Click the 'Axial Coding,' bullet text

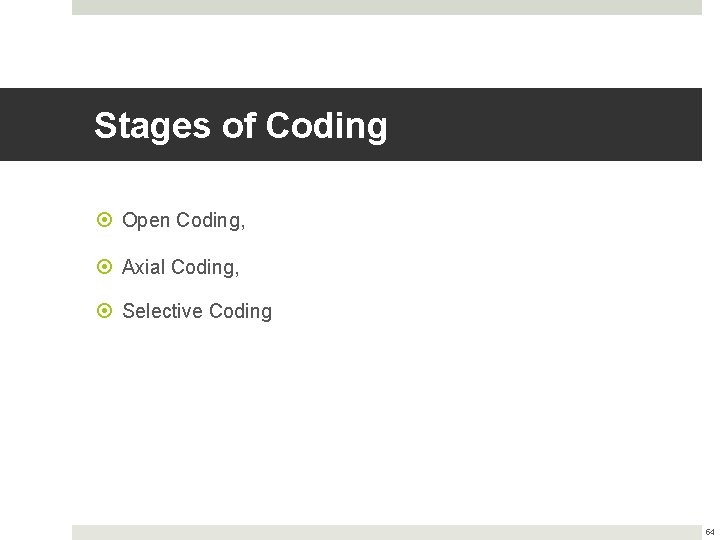coord(180,267)
